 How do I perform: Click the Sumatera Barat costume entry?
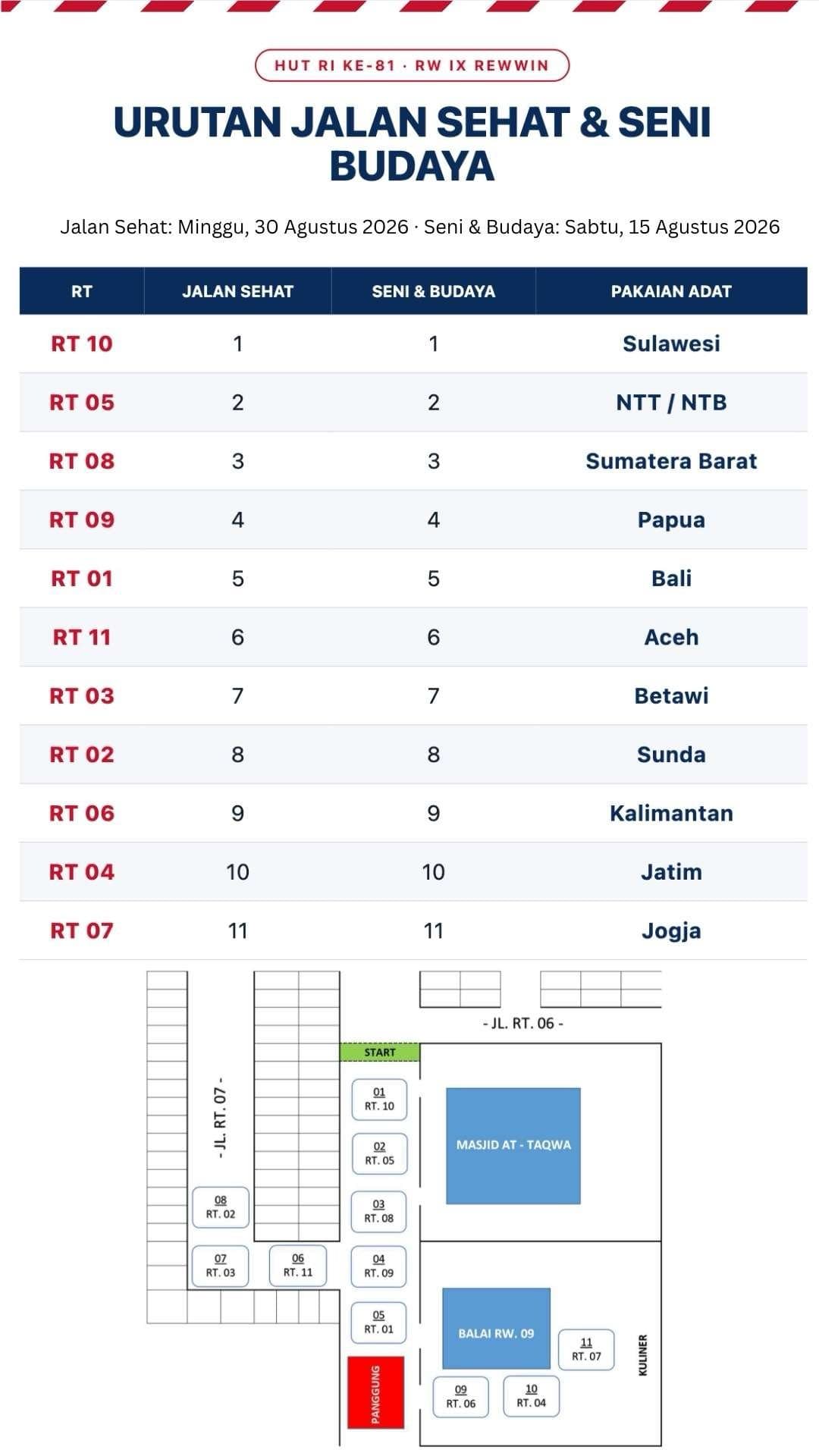point(671,461)
